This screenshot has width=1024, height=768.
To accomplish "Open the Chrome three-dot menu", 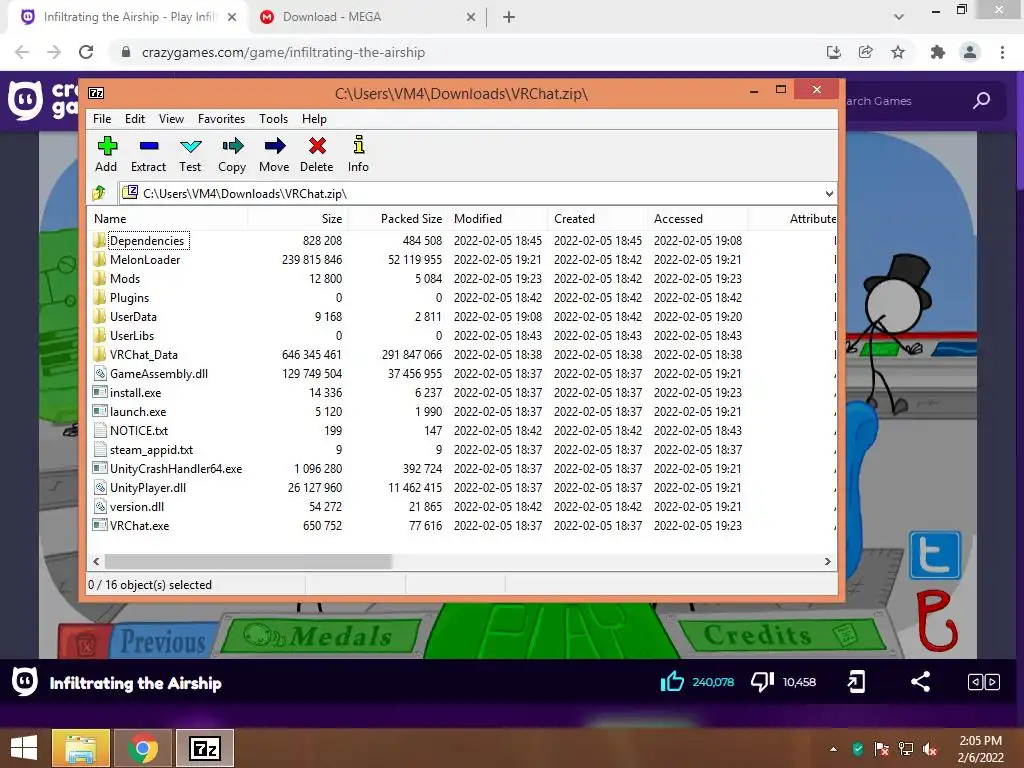I will coord(1002,52).
